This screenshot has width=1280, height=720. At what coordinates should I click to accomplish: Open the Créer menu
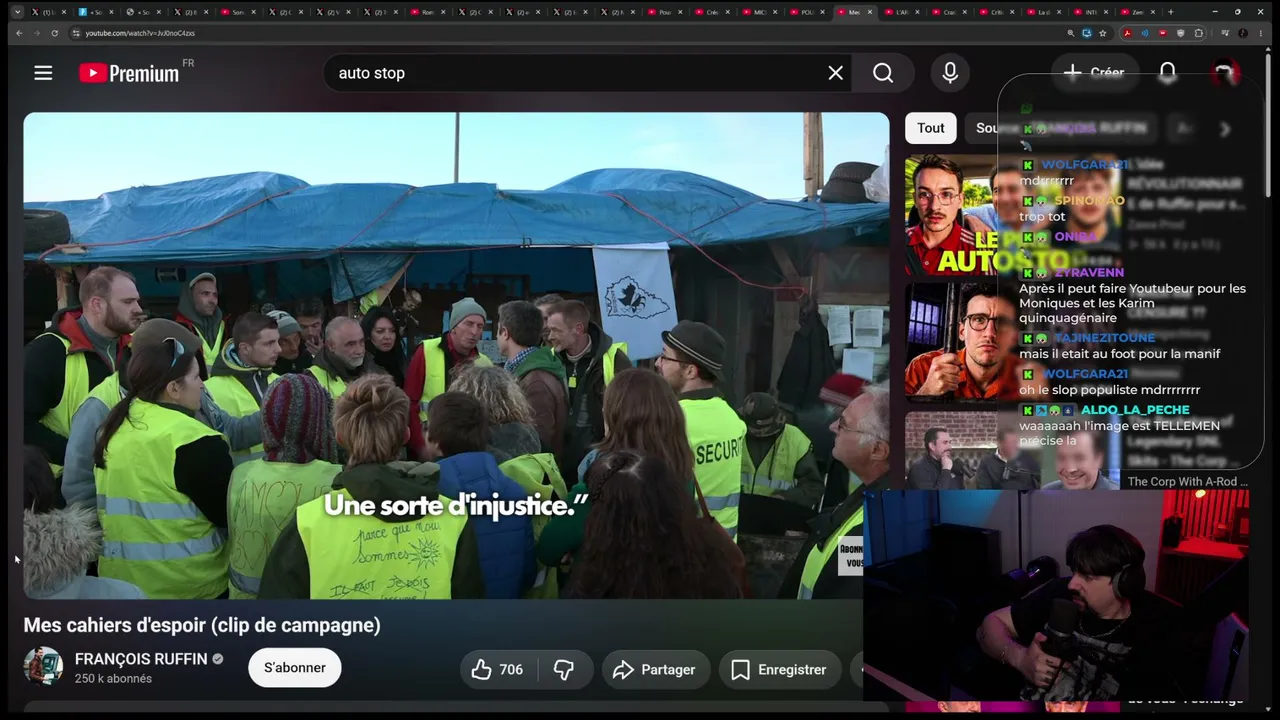click(1094, 73)
